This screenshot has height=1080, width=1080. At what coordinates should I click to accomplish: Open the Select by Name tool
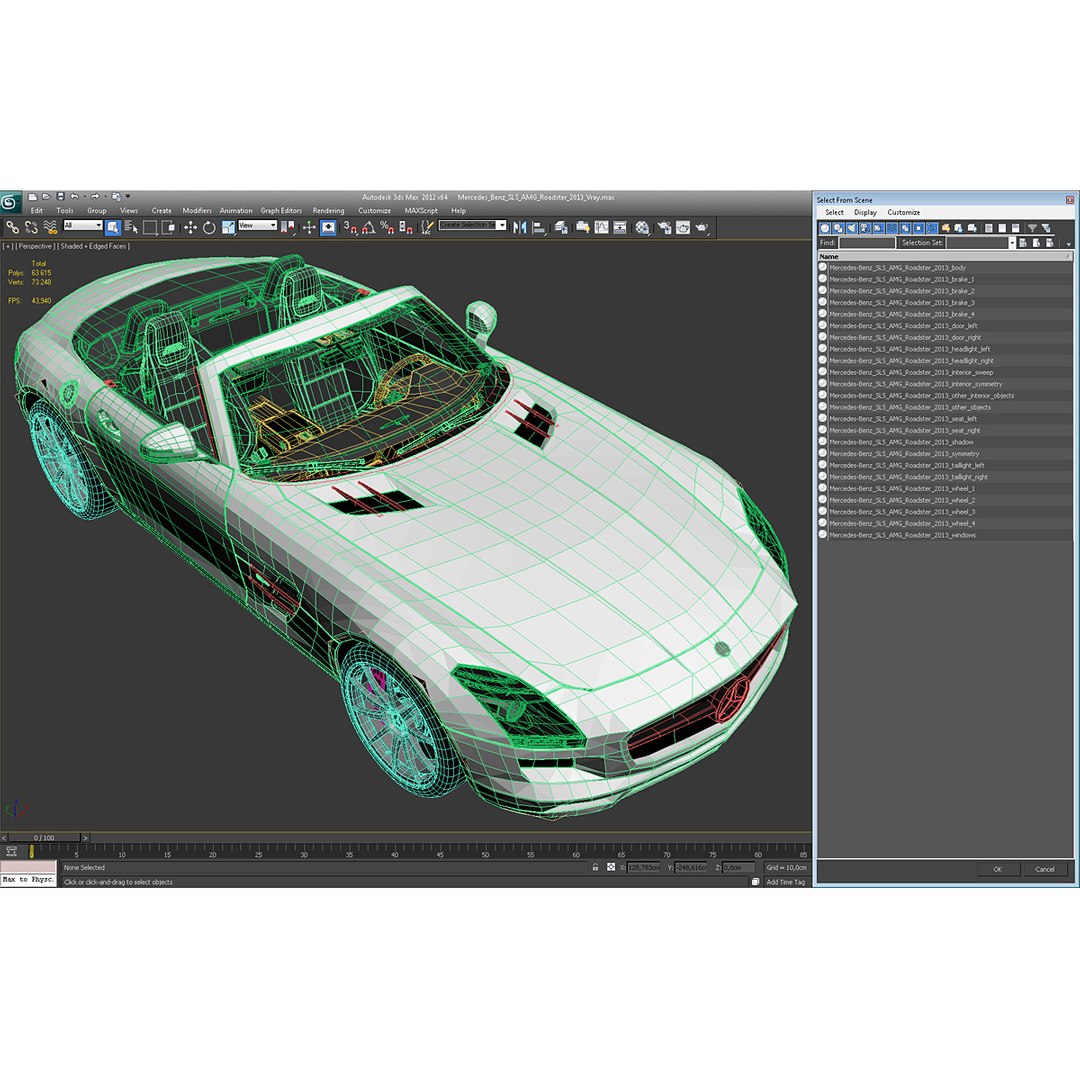click(x=132, y=227)
